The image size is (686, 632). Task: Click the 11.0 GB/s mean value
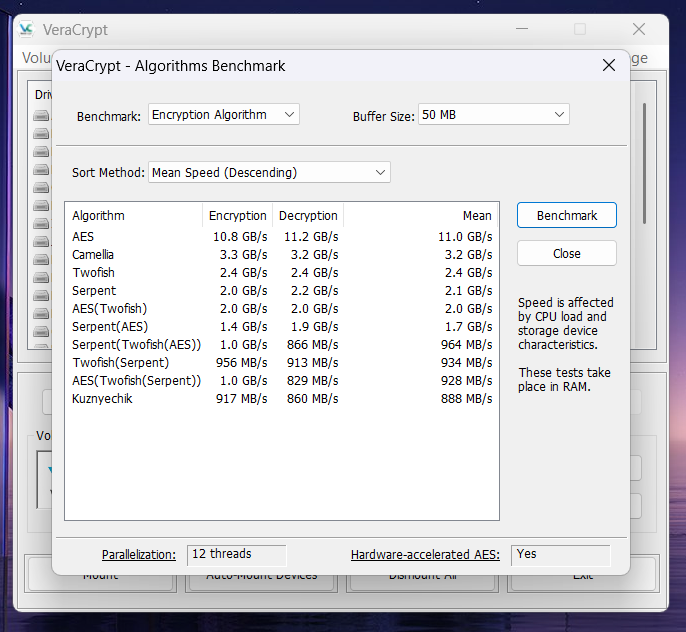pos(465,237)
